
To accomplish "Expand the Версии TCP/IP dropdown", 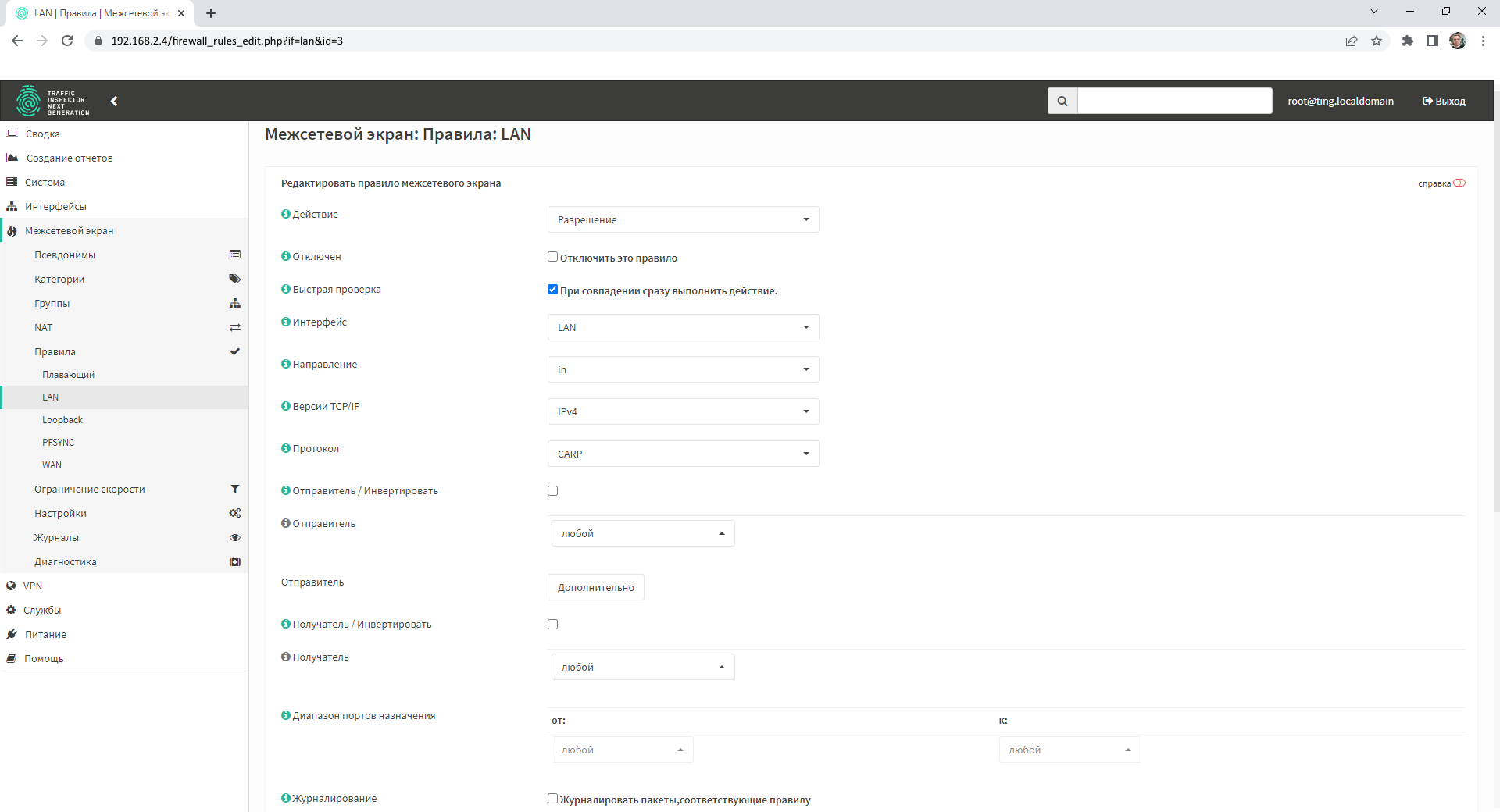I will [683, 411].
